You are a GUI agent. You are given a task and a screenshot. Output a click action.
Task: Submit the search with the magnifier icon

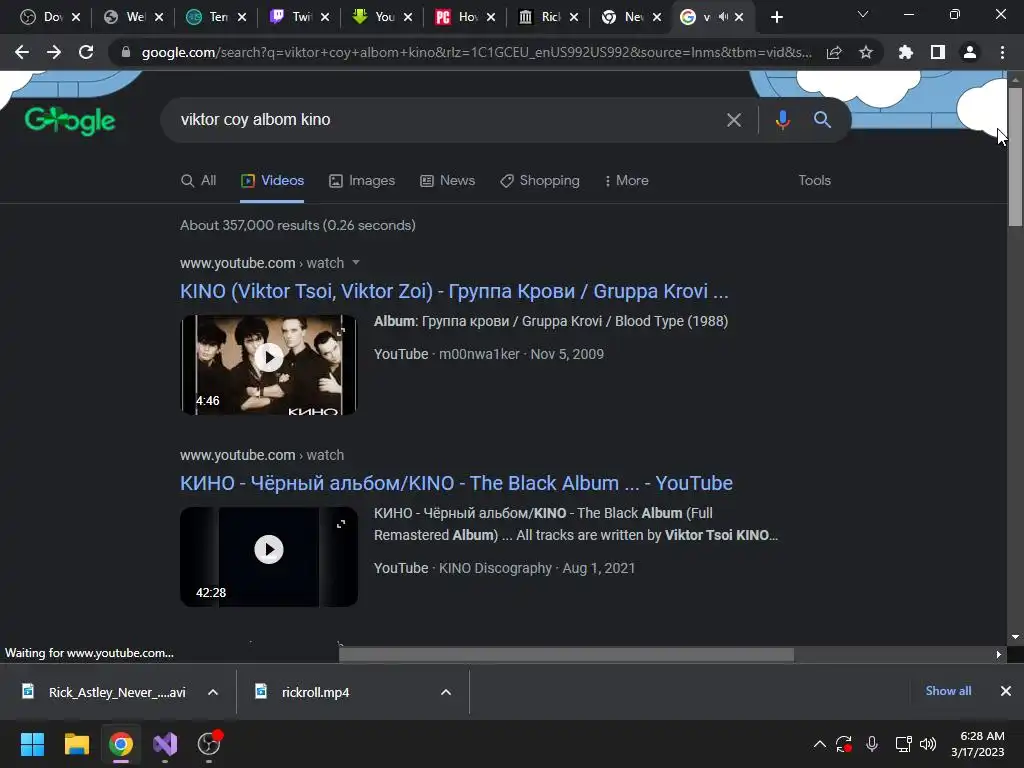pyautogui.click(x=822, y=120)
